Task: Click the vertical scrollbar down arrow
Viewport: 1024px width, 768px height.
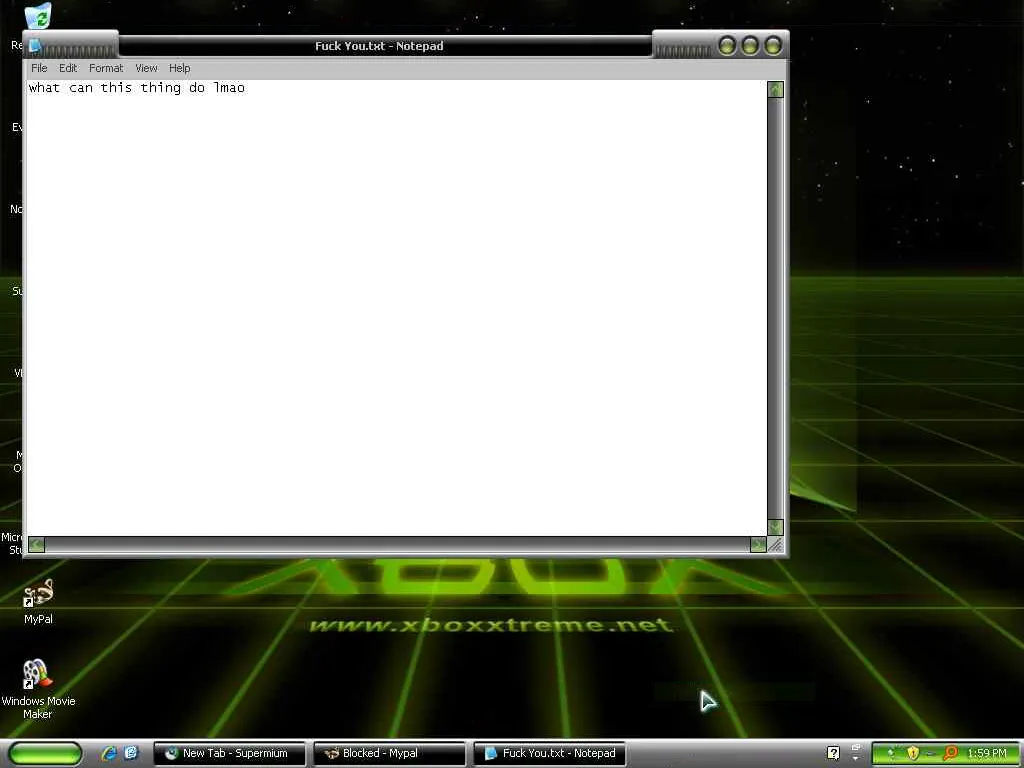Action: click(775, 526)
